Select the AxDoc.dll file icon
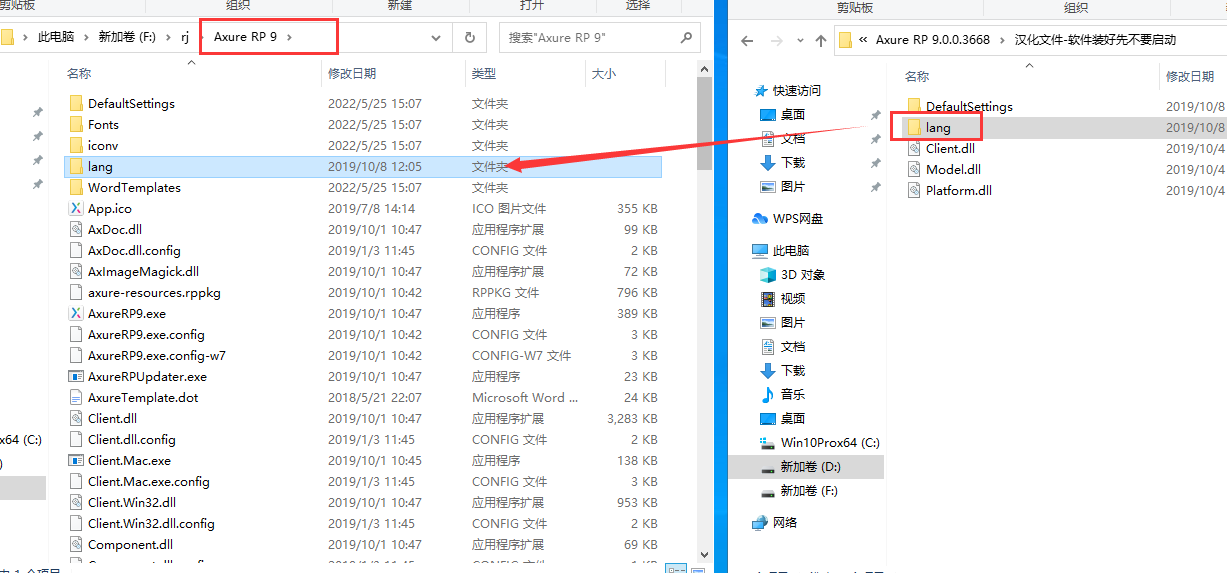Screen dimensions: 1227x573 coord(76,230)
